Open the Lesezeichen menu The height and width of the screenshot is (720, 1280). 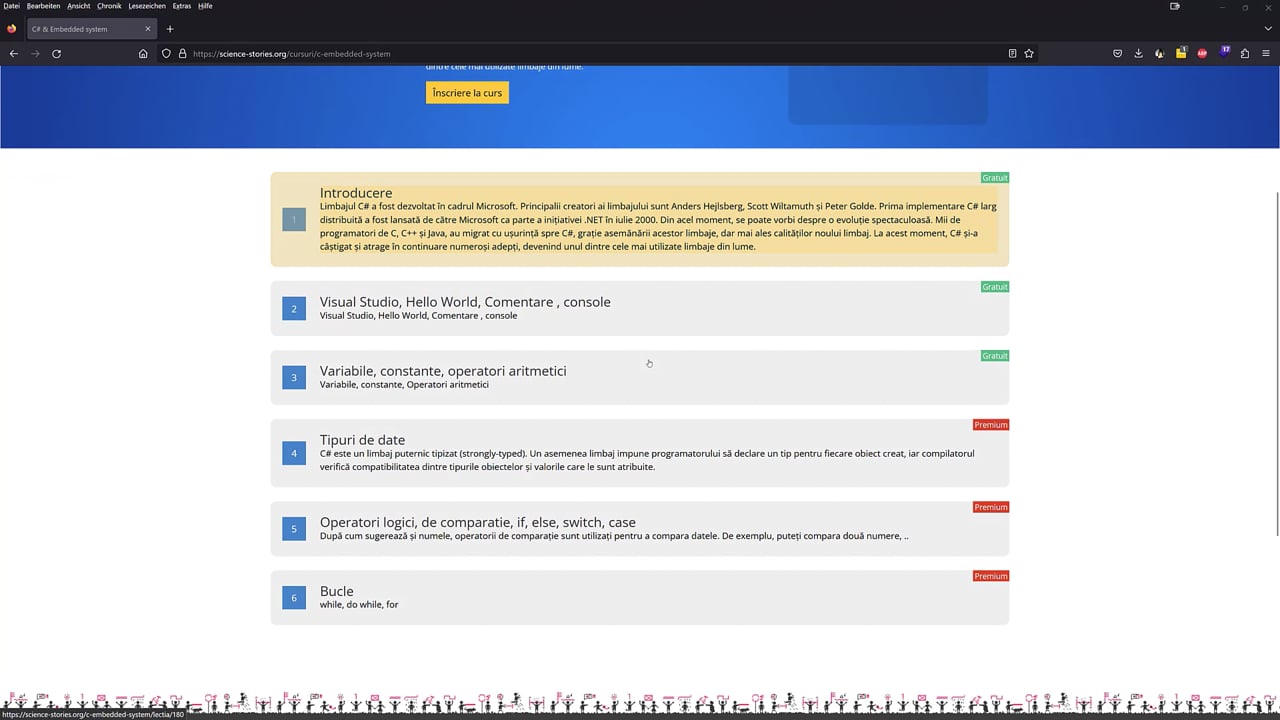tap(147, 6)
